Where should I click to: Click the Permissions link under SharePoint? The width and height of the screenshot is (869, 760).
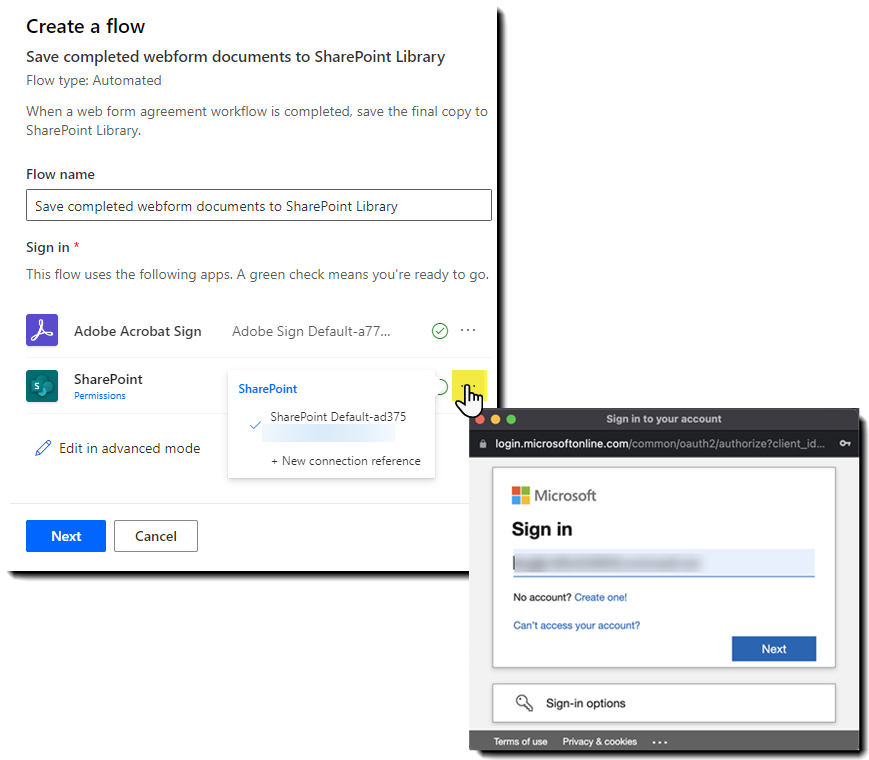coord(99,395)
